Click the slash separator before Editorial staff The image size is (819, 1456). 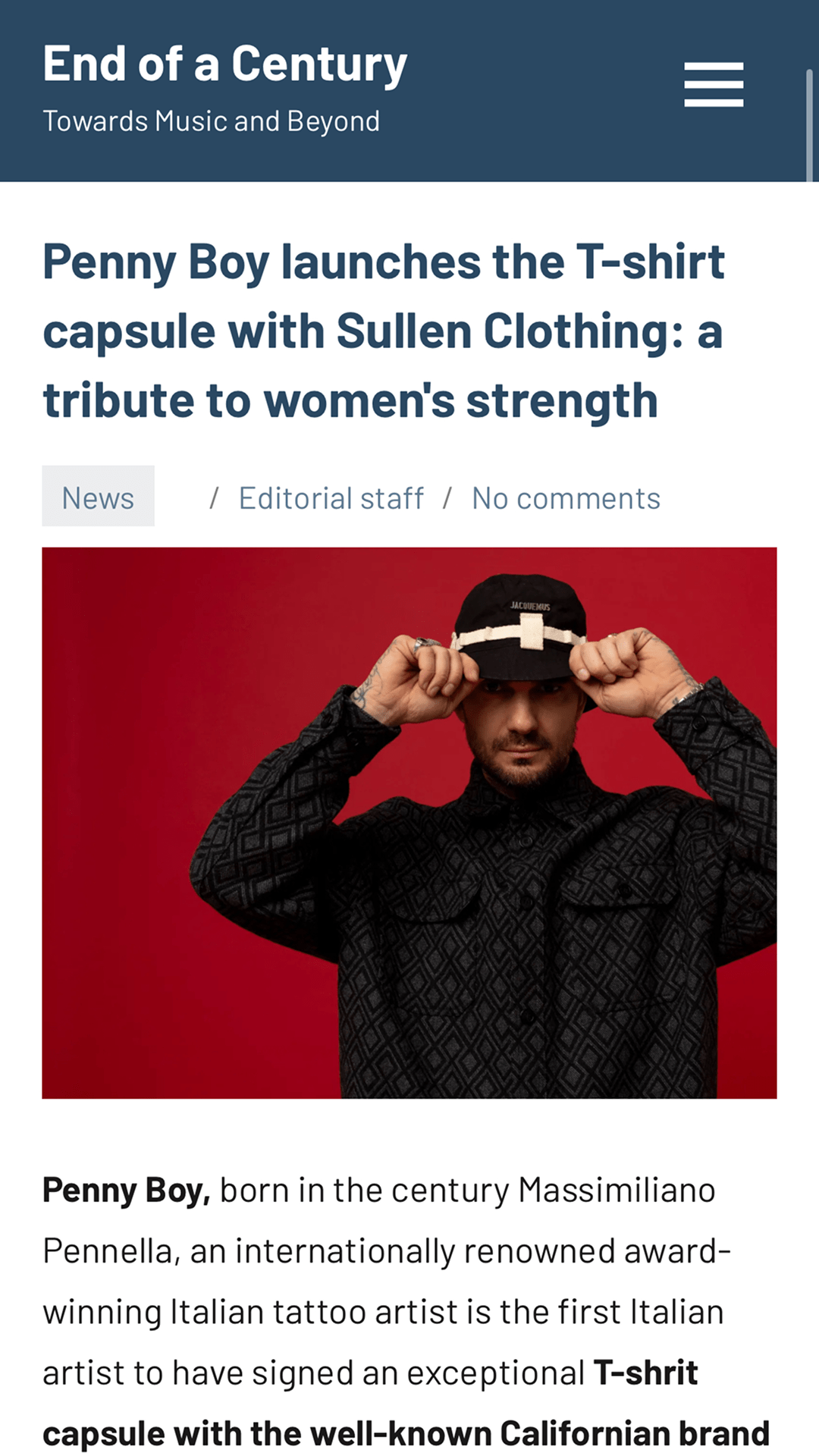(215, 498)
